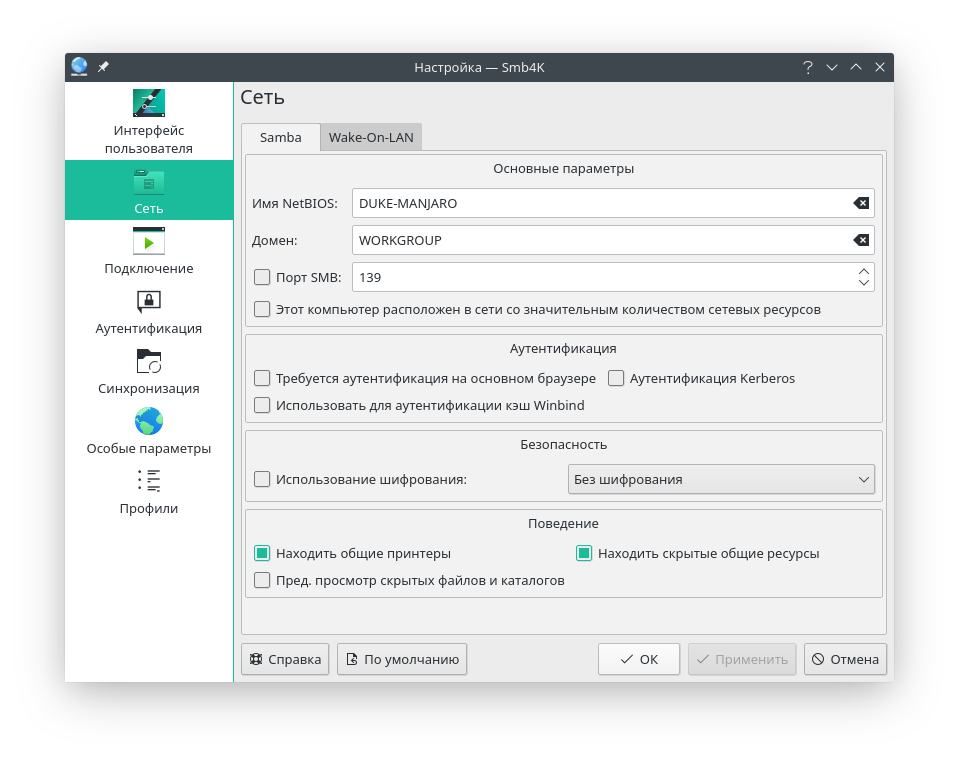Confirm settings with the OK button
The image size is (959, 759).
point(639,659)
